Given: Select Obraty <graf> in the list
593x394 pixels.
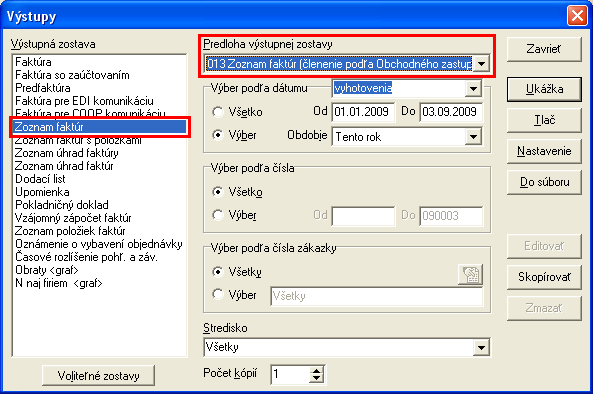Looking at the screenshot, I should tap(99, 270).
